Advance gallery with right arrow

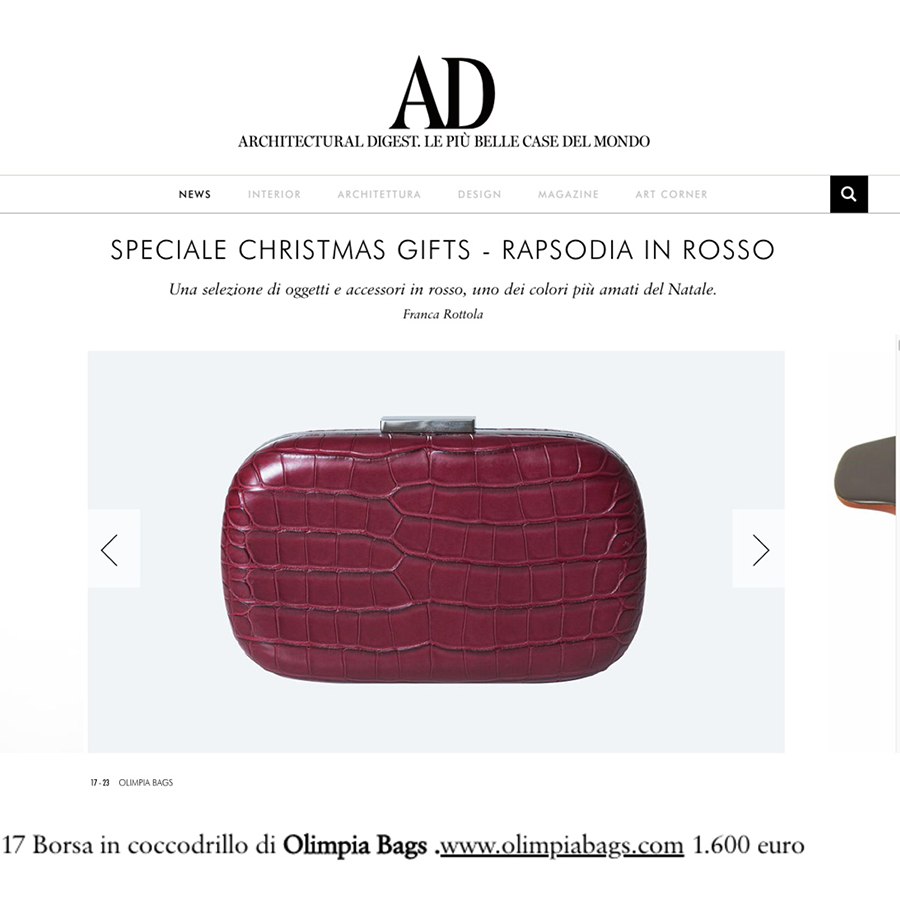758,549
